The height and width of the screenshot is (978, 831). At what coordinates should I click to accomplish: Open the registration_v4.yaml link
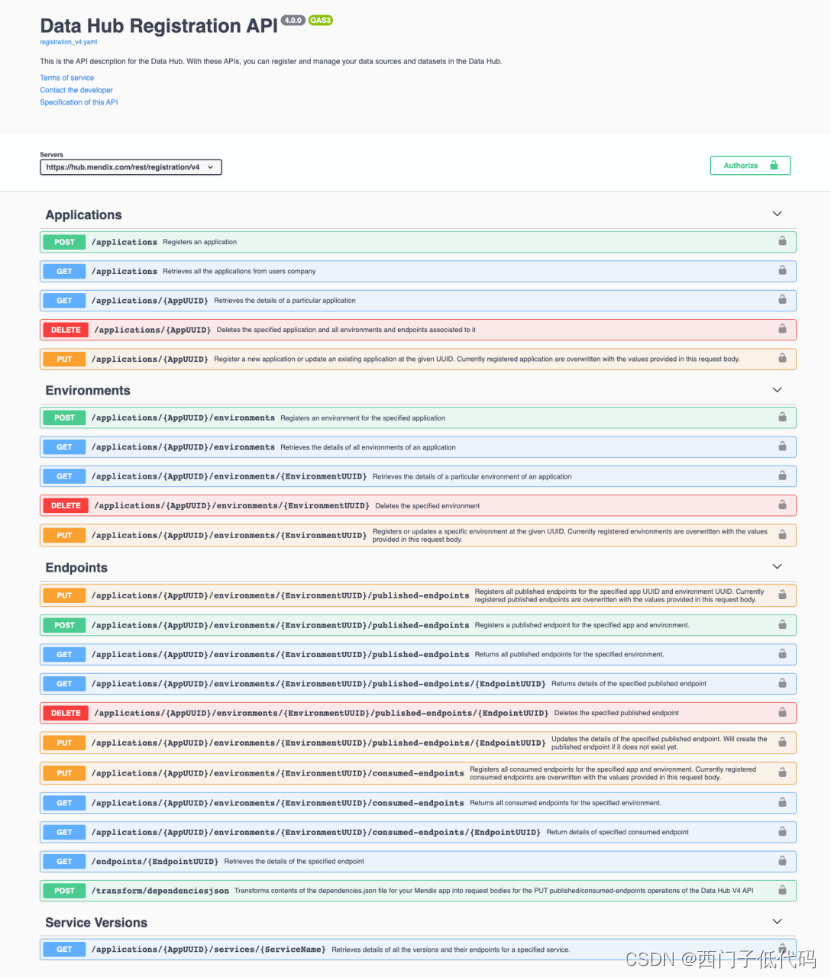point(69,42)
